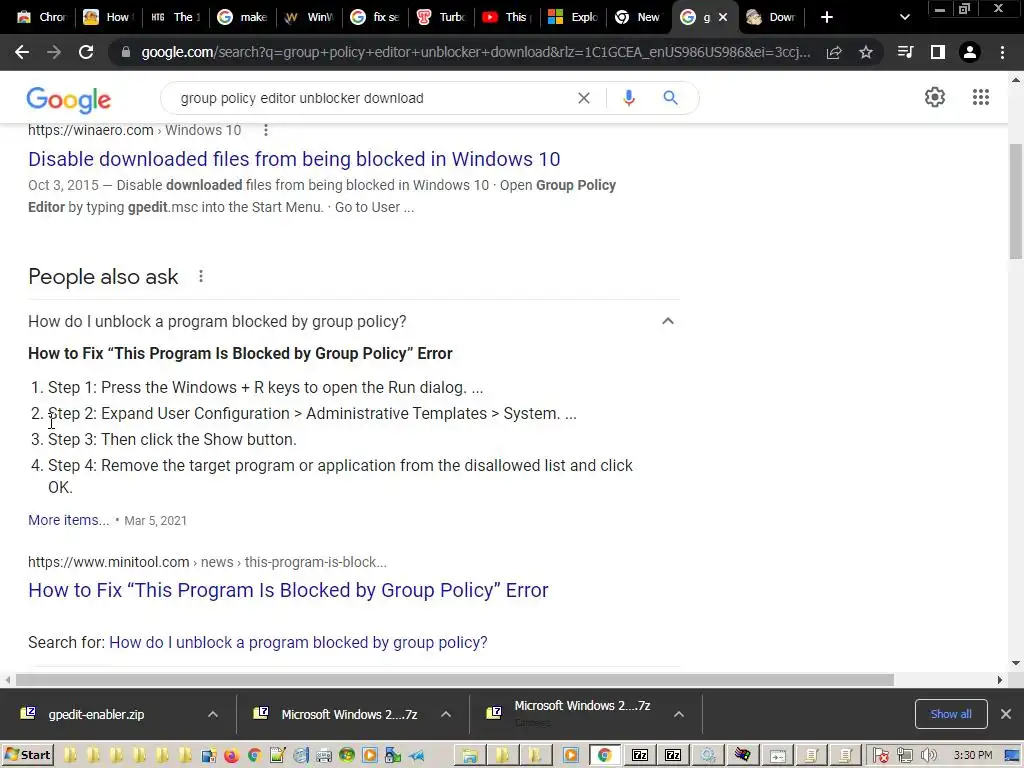The height and width of the screenshot is (768, 1024).
Task: Close the downloads bar
Action: (x=1006, y=714)
